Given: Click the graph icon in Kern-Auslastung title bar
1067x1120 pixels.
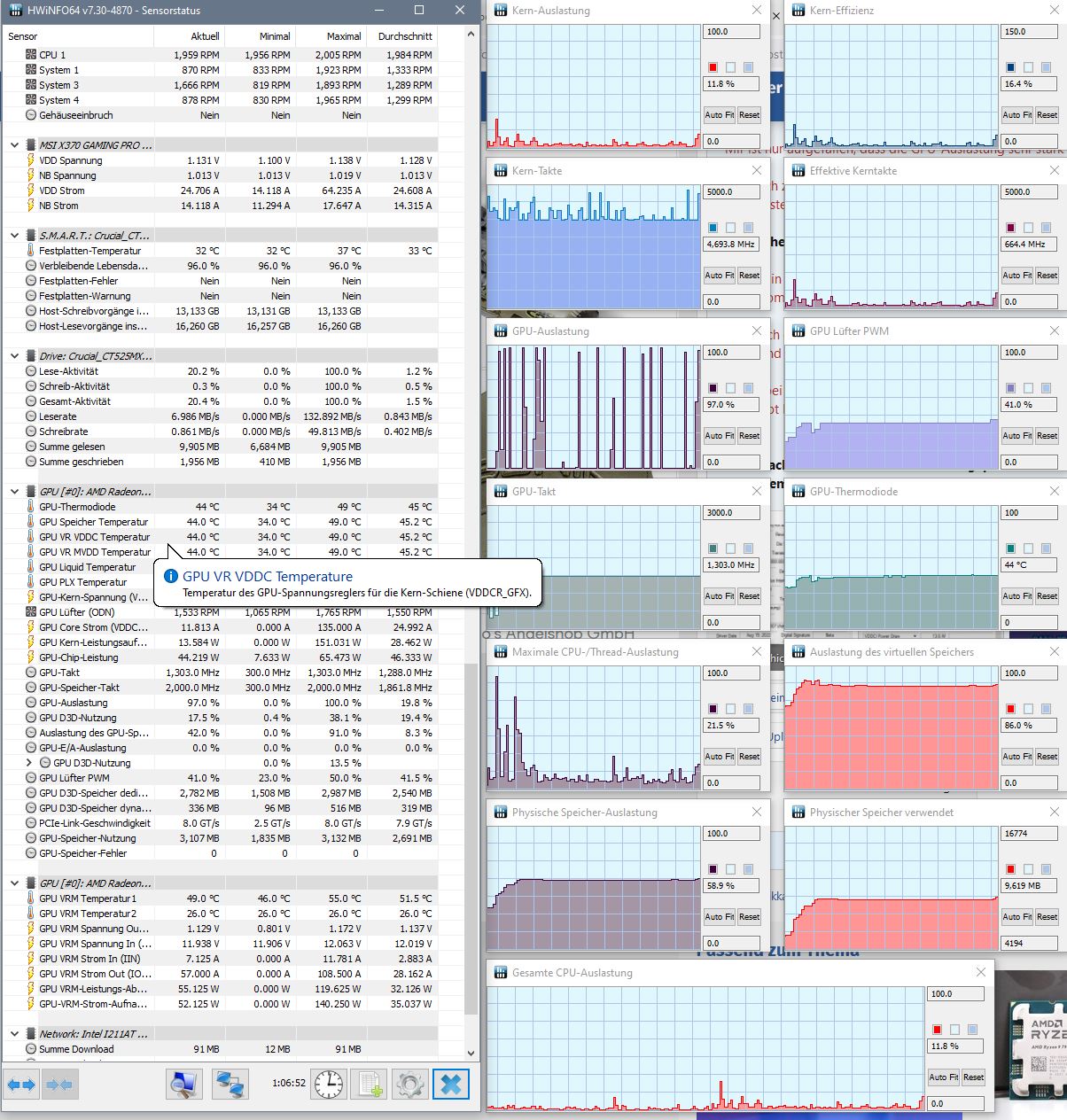Looking at the screenshot, I should 501,11.
